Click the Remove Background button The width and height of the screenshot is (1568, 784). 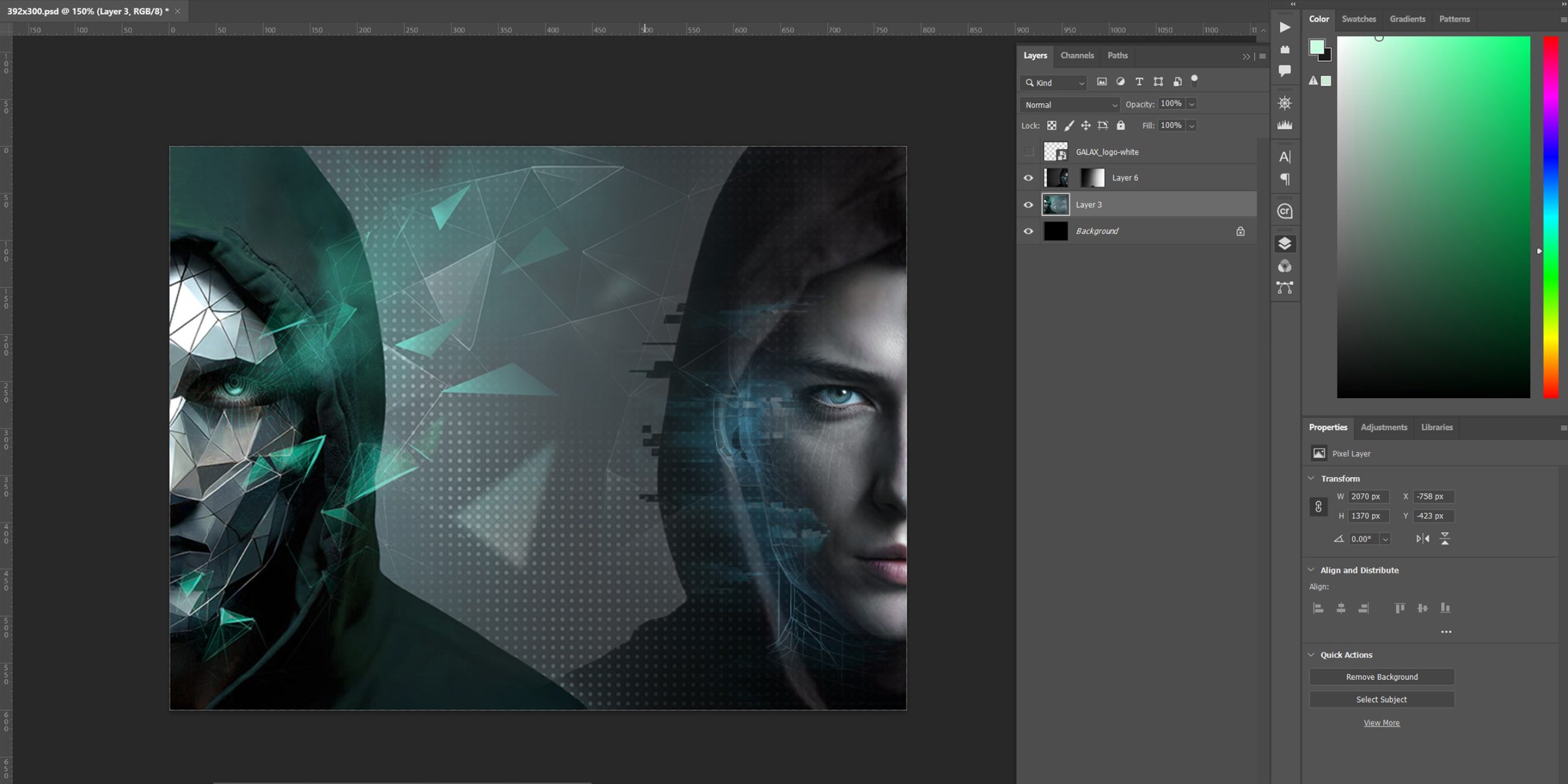pos(1381,677)
